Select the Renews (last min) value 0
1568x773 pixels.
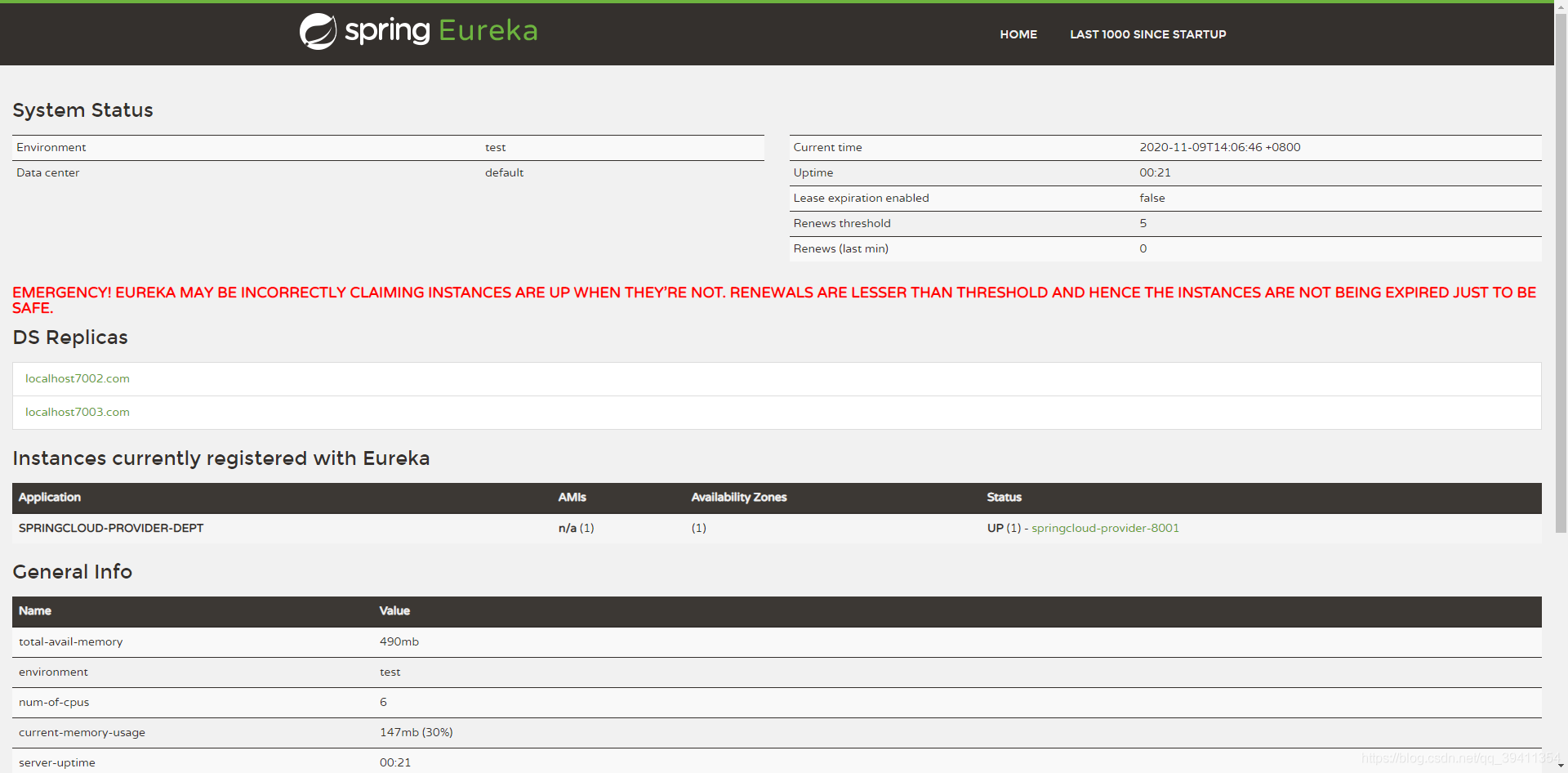coord(1143,249)
